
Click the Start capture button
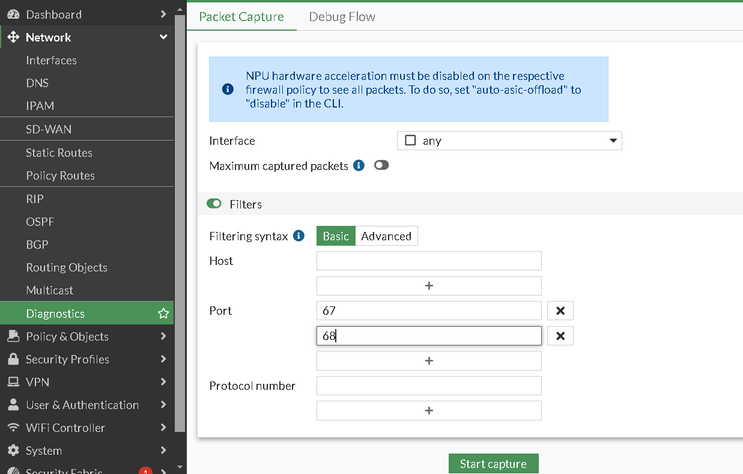(493, 463)
